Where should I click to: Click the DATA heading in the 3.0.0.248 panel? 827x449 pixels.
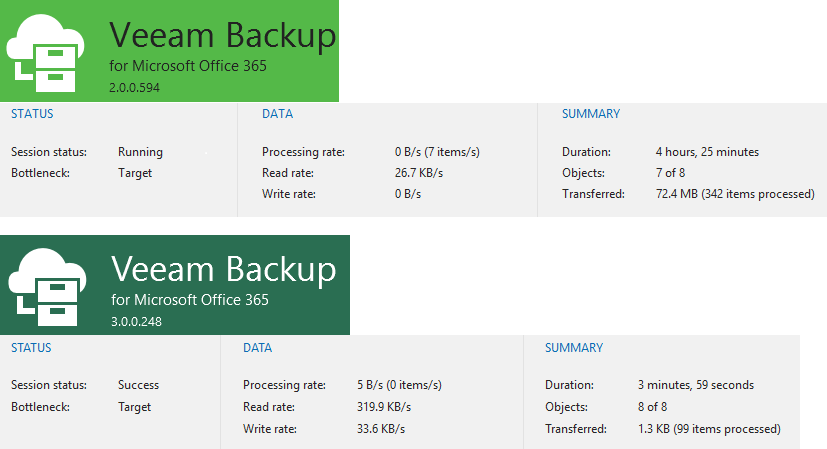pos(257,348)
